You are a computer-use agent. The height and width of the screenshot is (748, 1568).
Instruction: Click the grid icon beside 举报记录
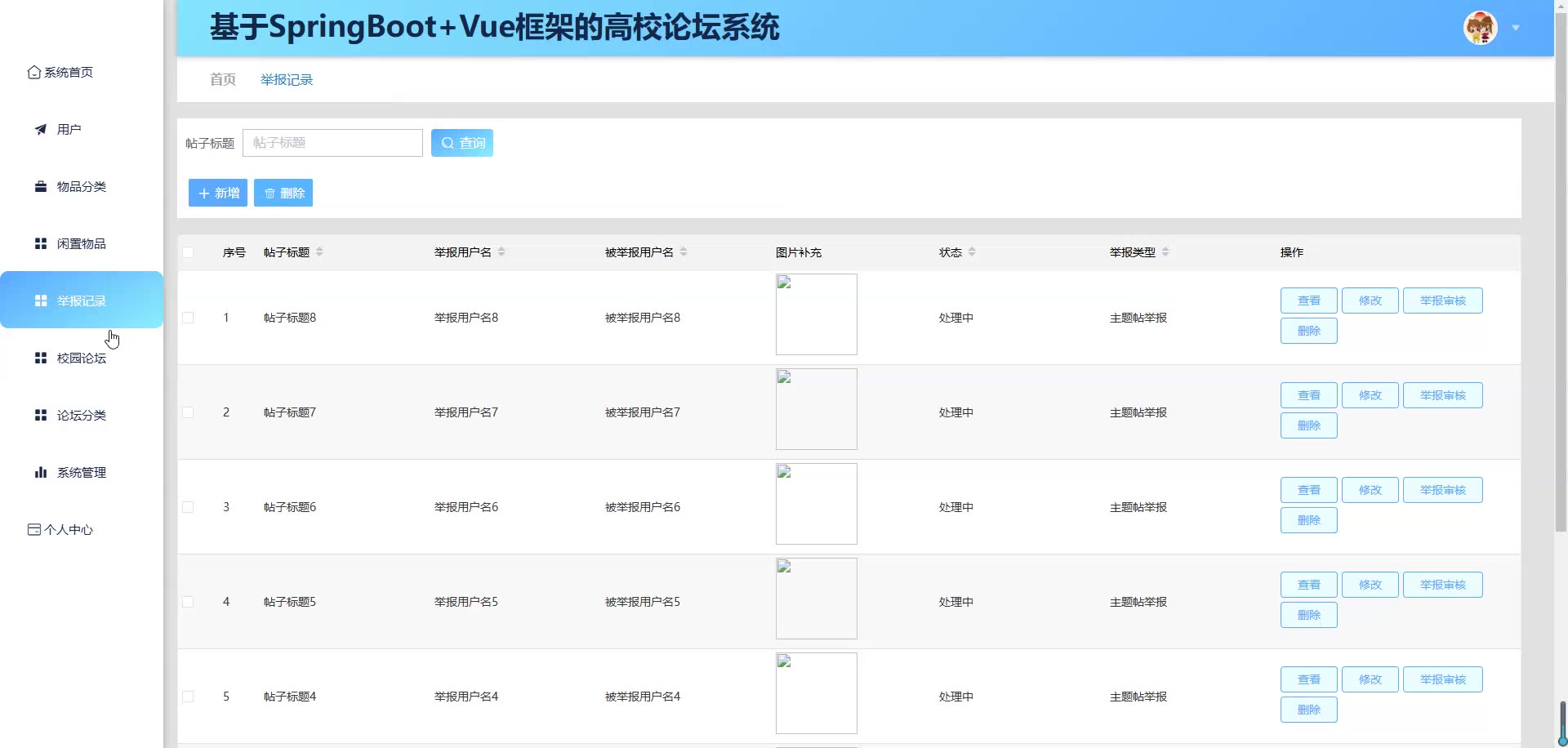(41, 301)
